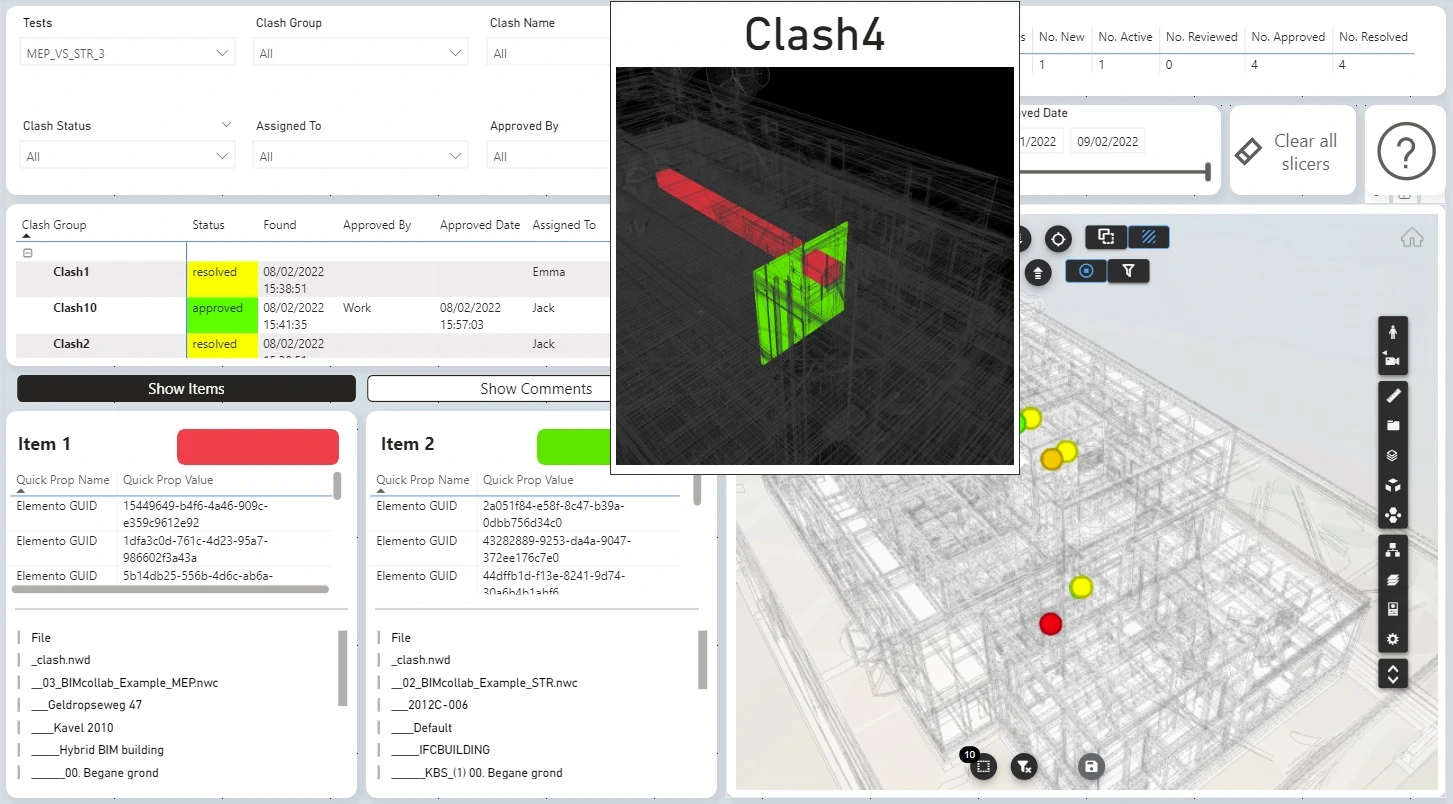Viewport: 1453px width, 804px height.
Task: Open the Clash Group dropdown
Action: click(x=361, y=53)
